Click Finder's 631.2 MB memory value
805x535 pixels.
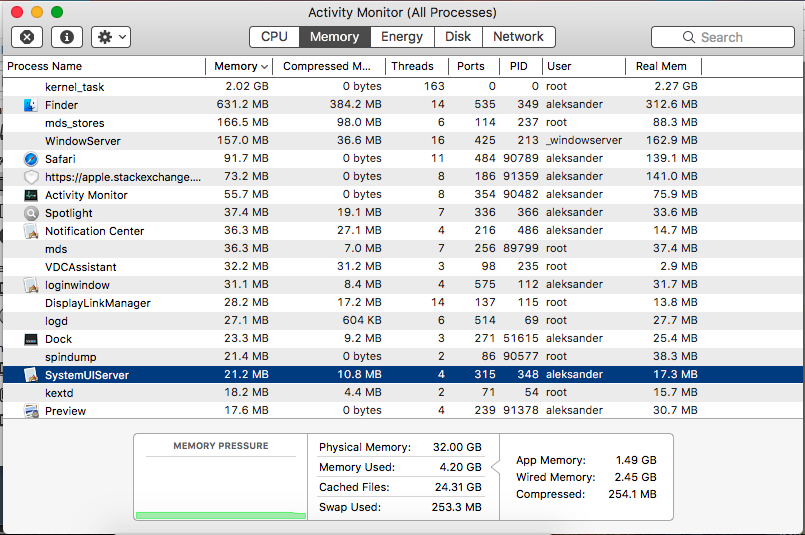click(242, 104)
